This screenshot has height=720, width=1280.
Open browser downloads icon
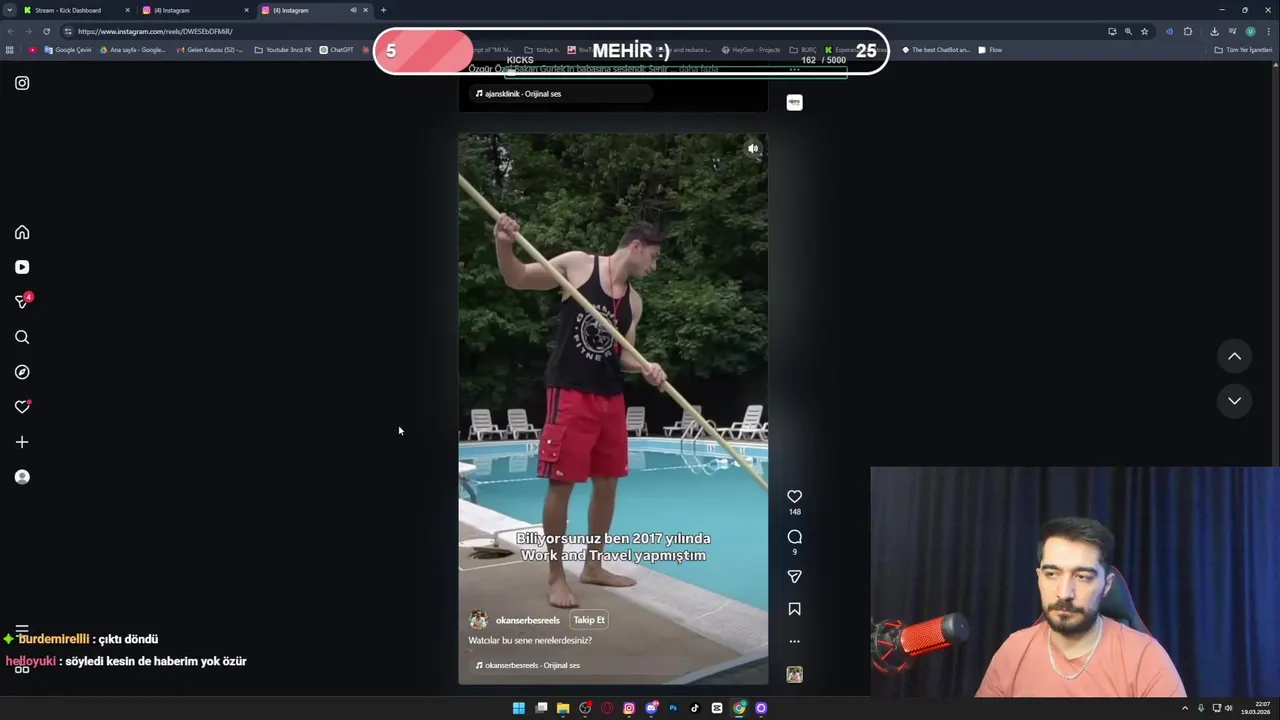[x=1214, y=31]
